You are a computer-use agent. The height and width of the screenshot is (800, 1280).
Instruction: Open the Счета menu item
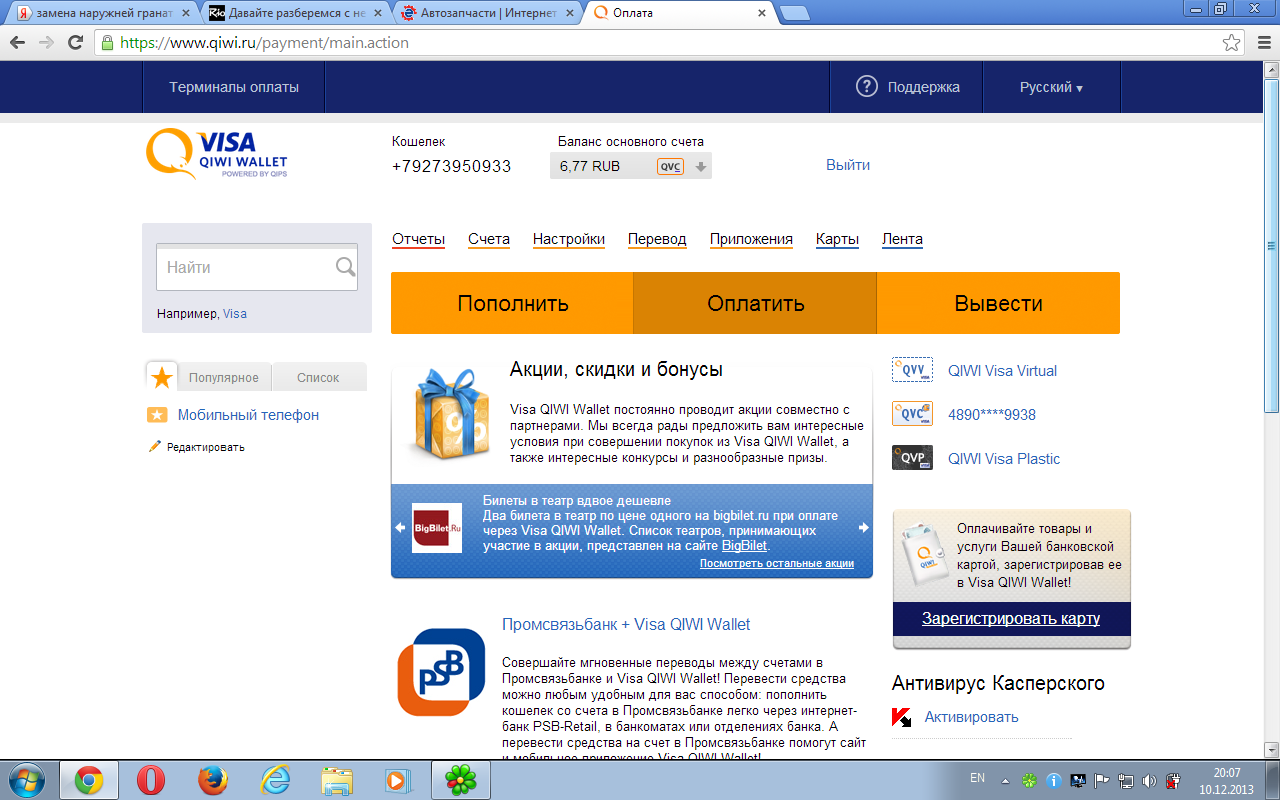(489, 239)
